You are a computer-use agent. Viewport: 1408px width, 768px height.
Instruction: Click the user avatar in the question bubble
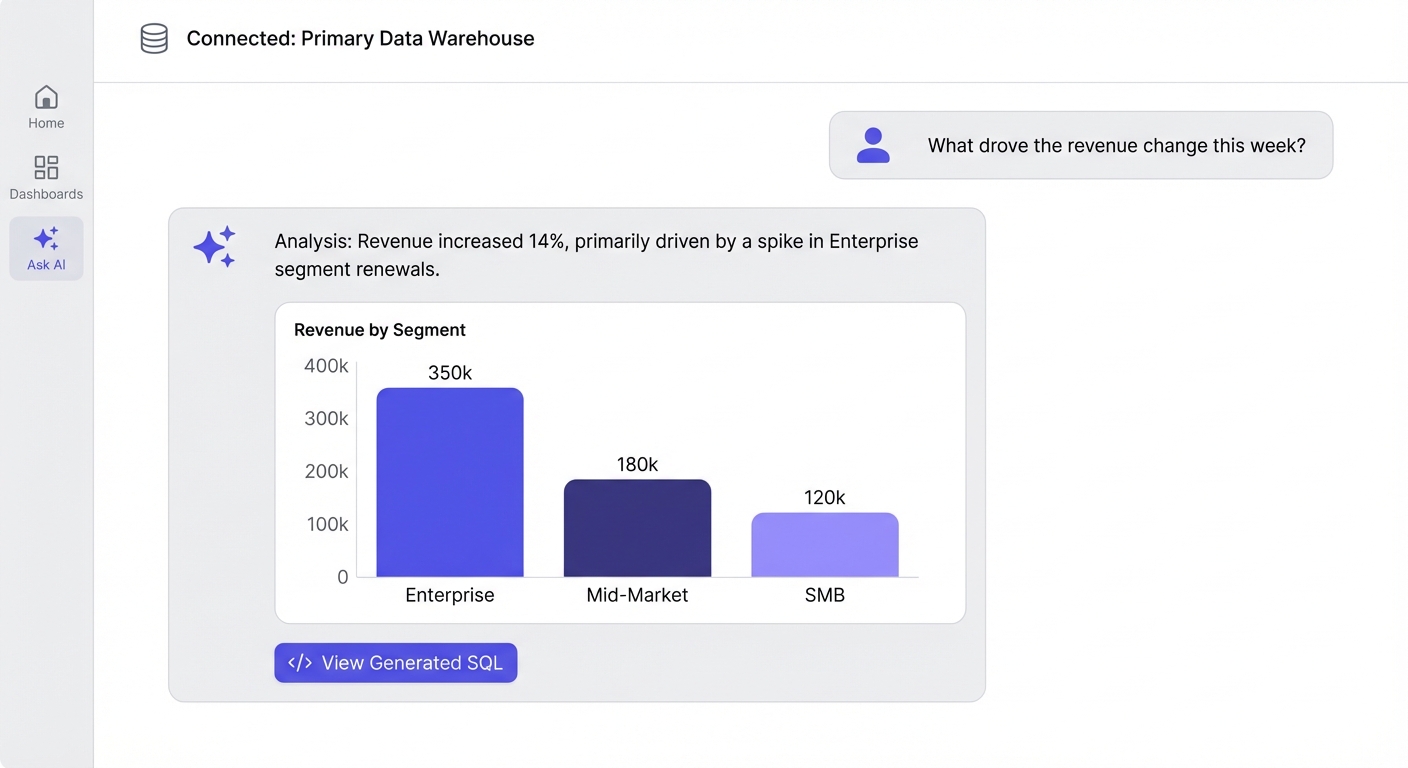873,145
